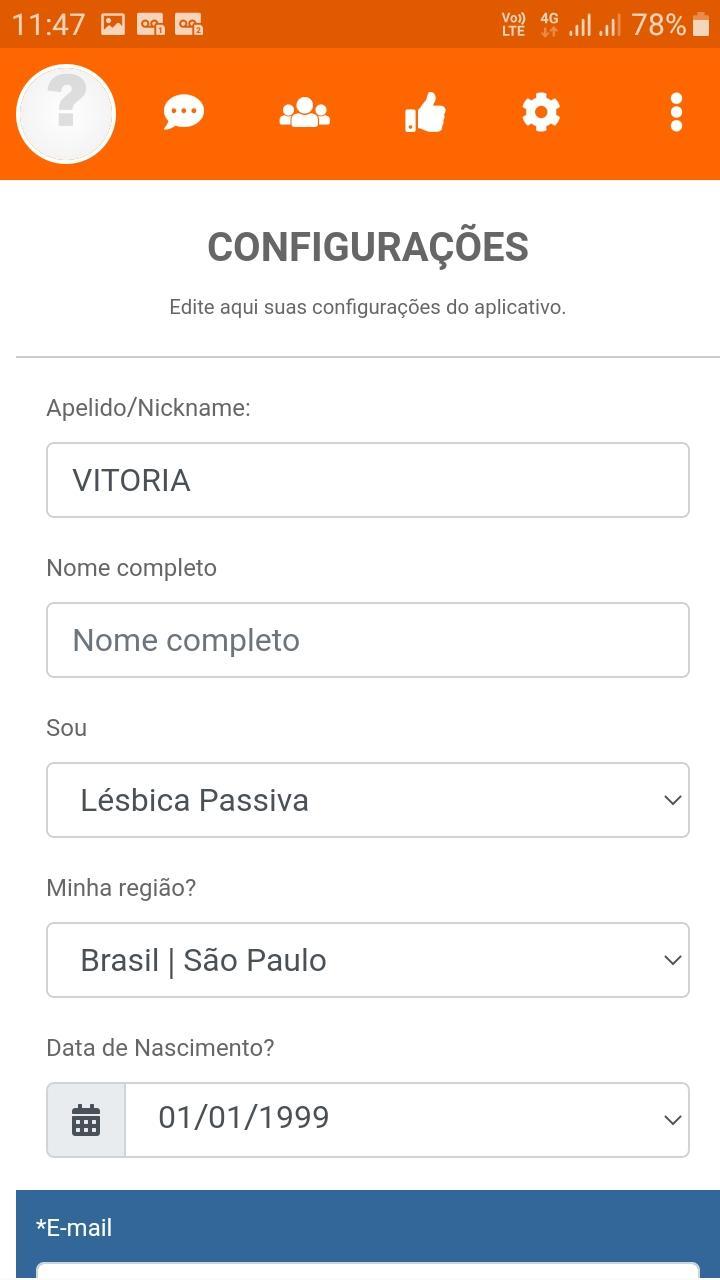720x1280 pixels.
Task: Click the E-mail input field
Action: pyautogui.click(x=368, y=1270)
